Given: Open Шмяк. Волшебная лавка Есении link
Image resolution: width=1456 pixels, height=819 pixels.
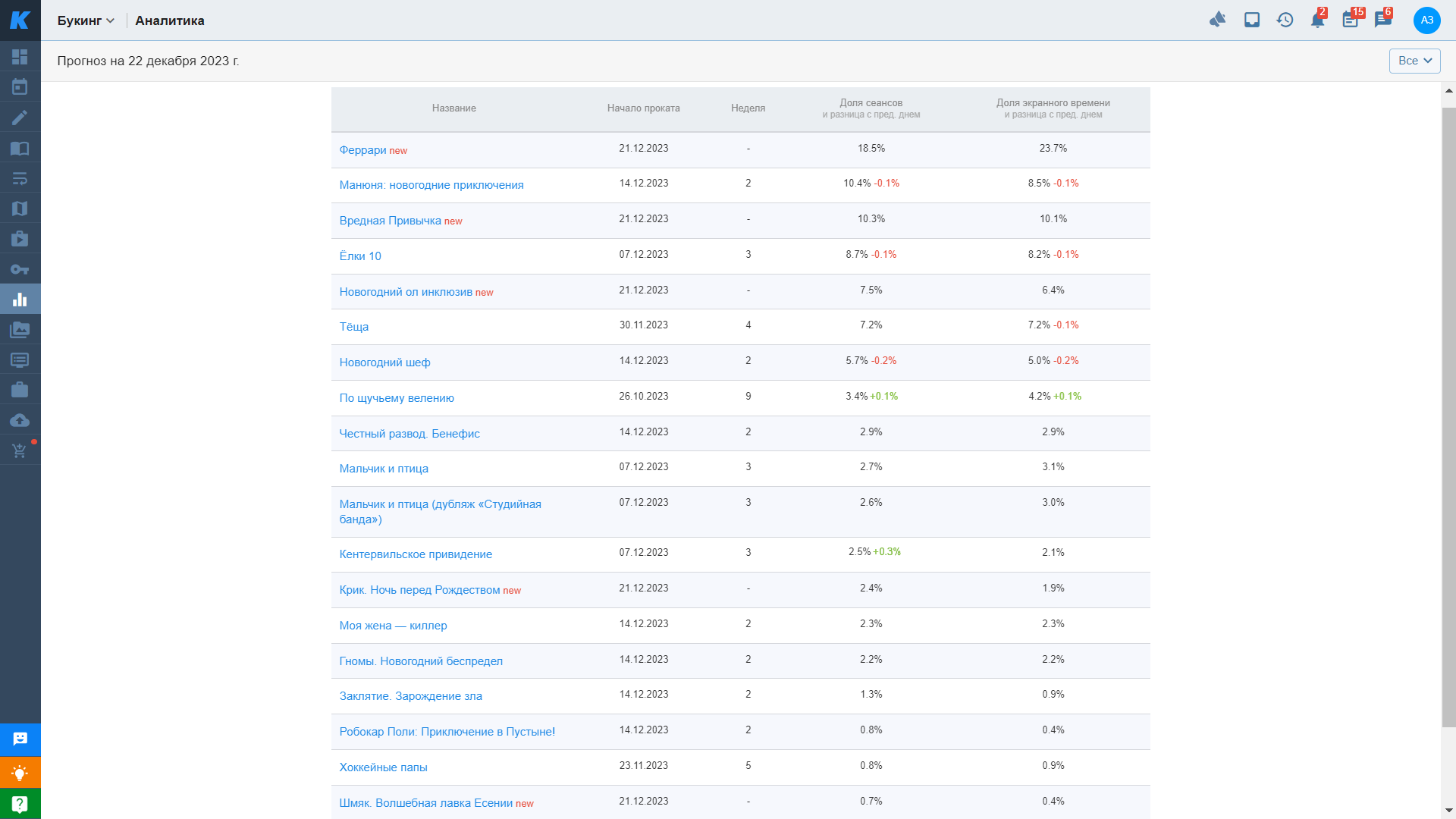Looking at the screenshot, I should pyautogui.click(x=425, y=803).
